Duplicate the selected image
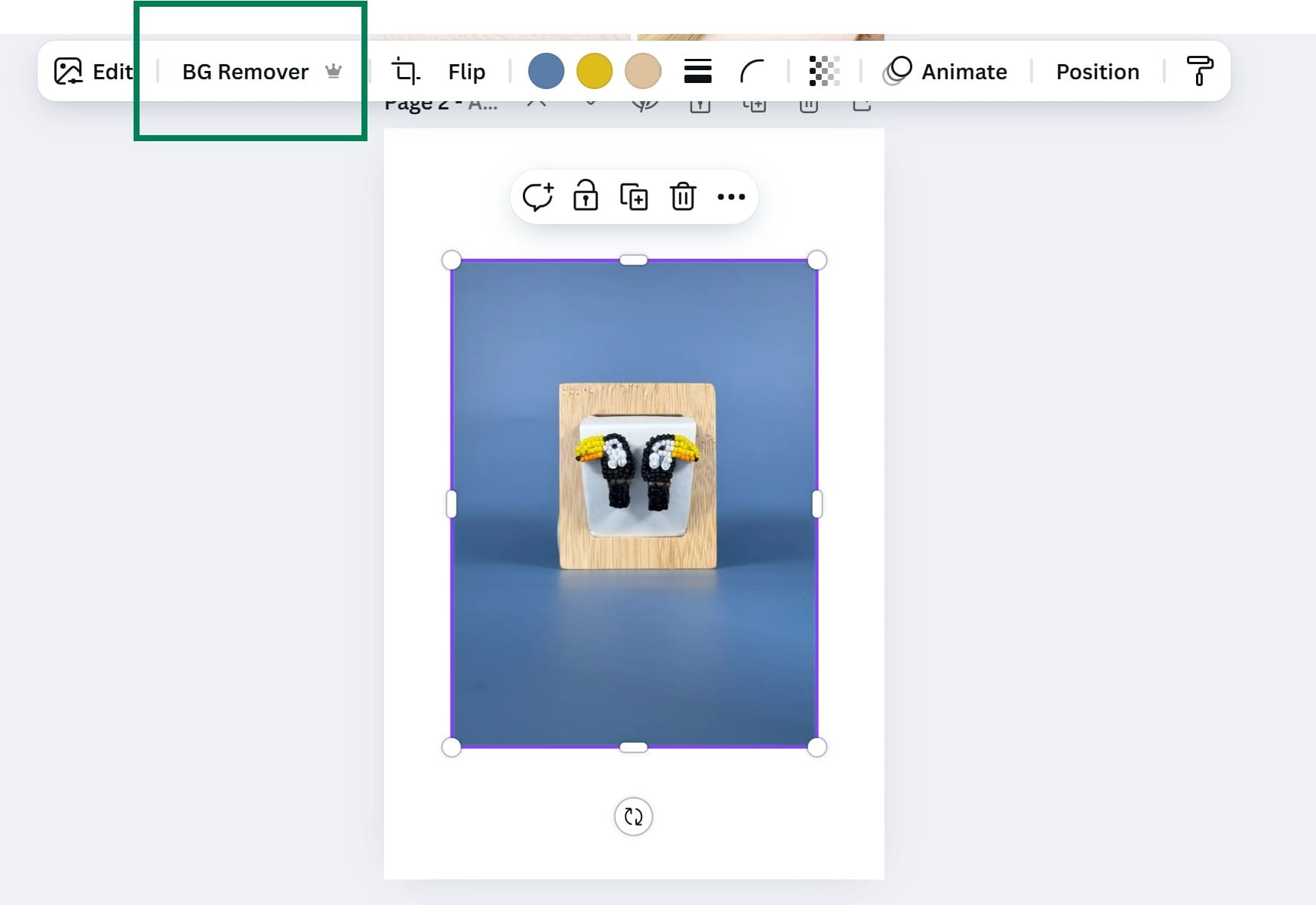This screenshot has height=905, width=1316. 634,197
